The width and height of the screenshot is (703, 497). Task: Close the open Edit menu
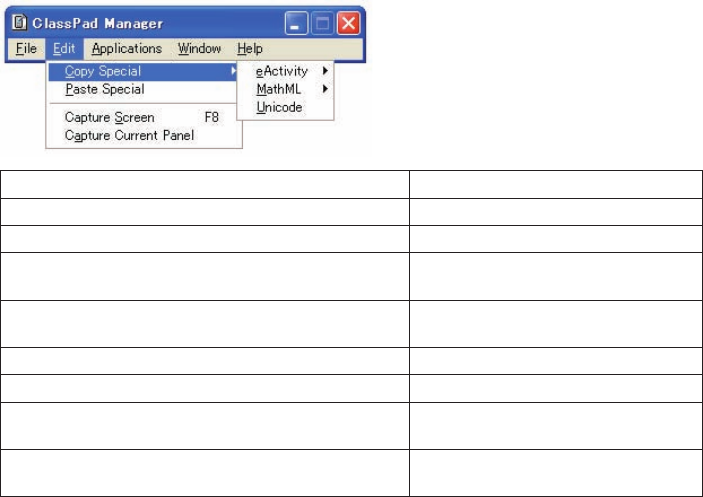pyautogui.click(x=64, y=48)
